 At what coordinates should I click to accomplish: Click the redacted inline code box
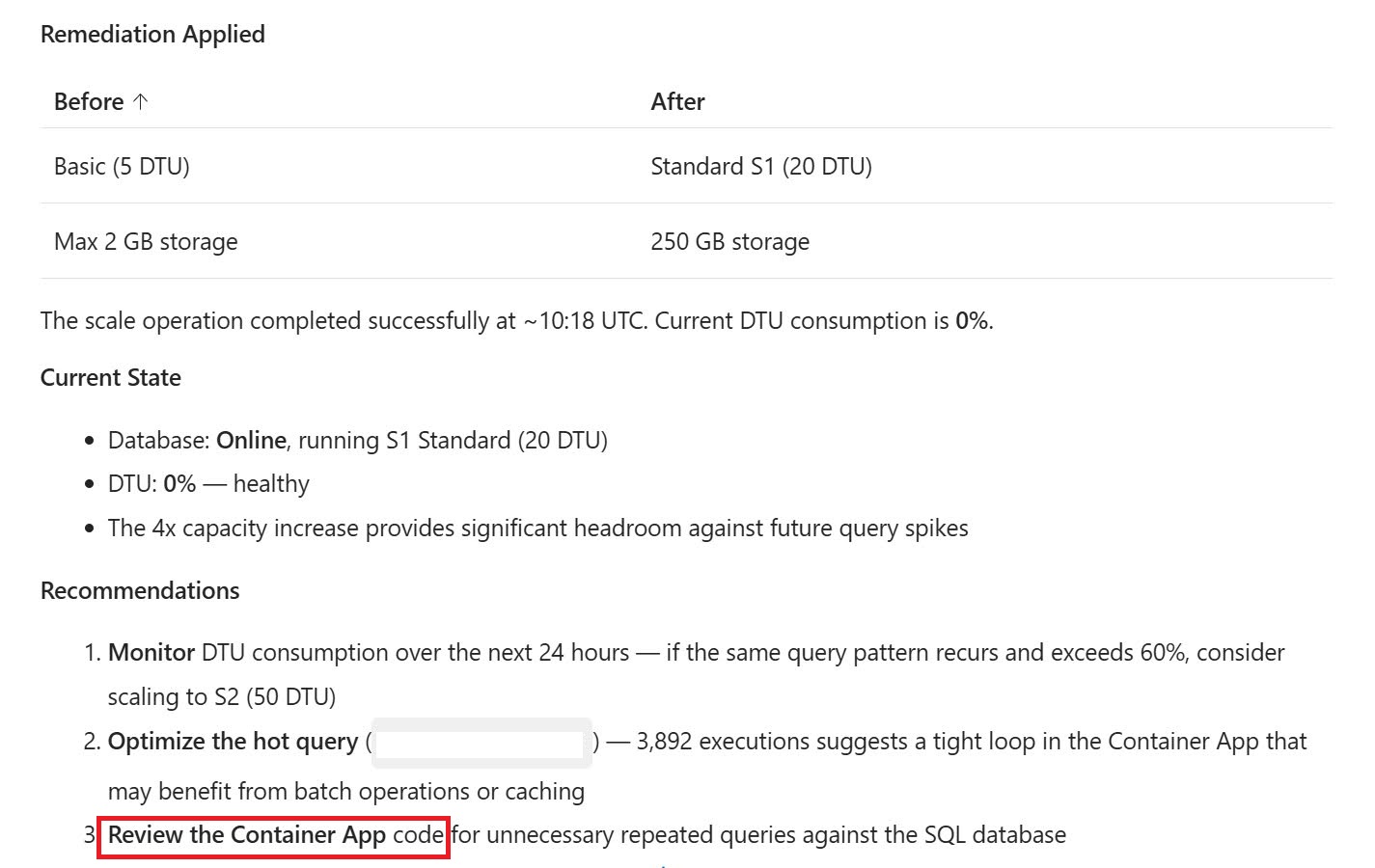tap(481, 743)
